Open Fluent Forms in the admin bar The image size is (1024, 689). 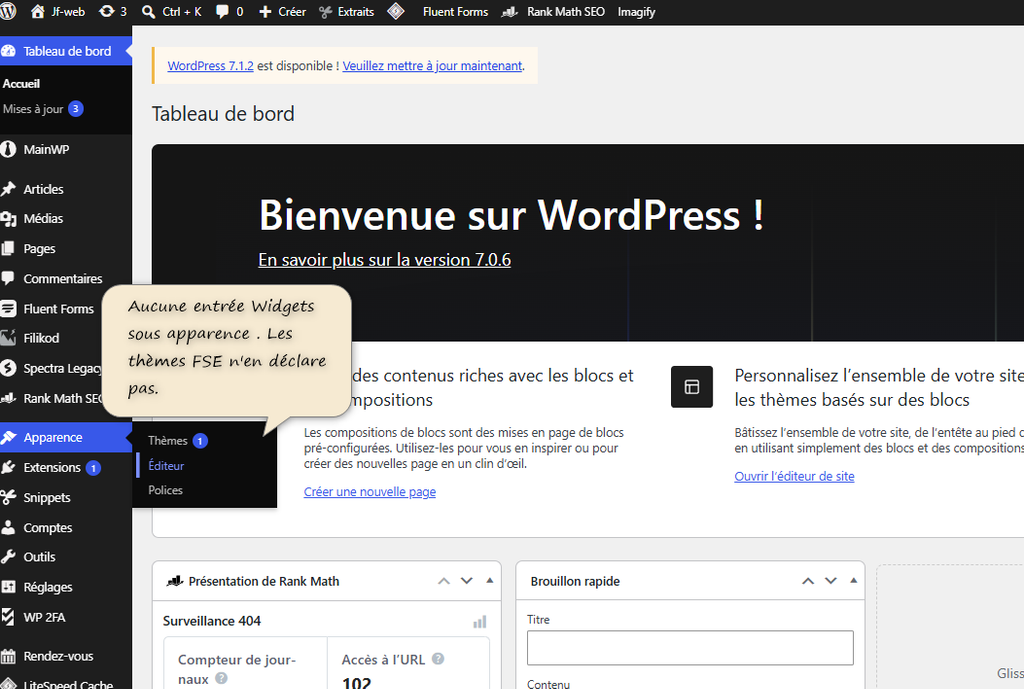[455, 12]
